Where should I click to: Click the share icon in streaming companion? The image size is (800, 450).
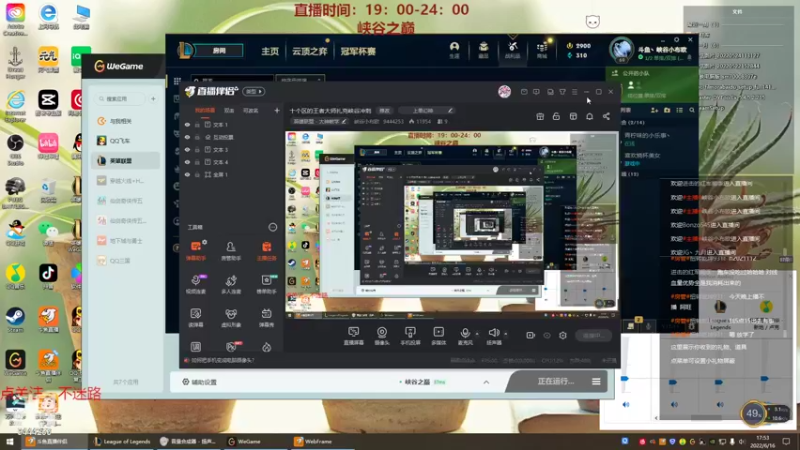click(606, 116)
